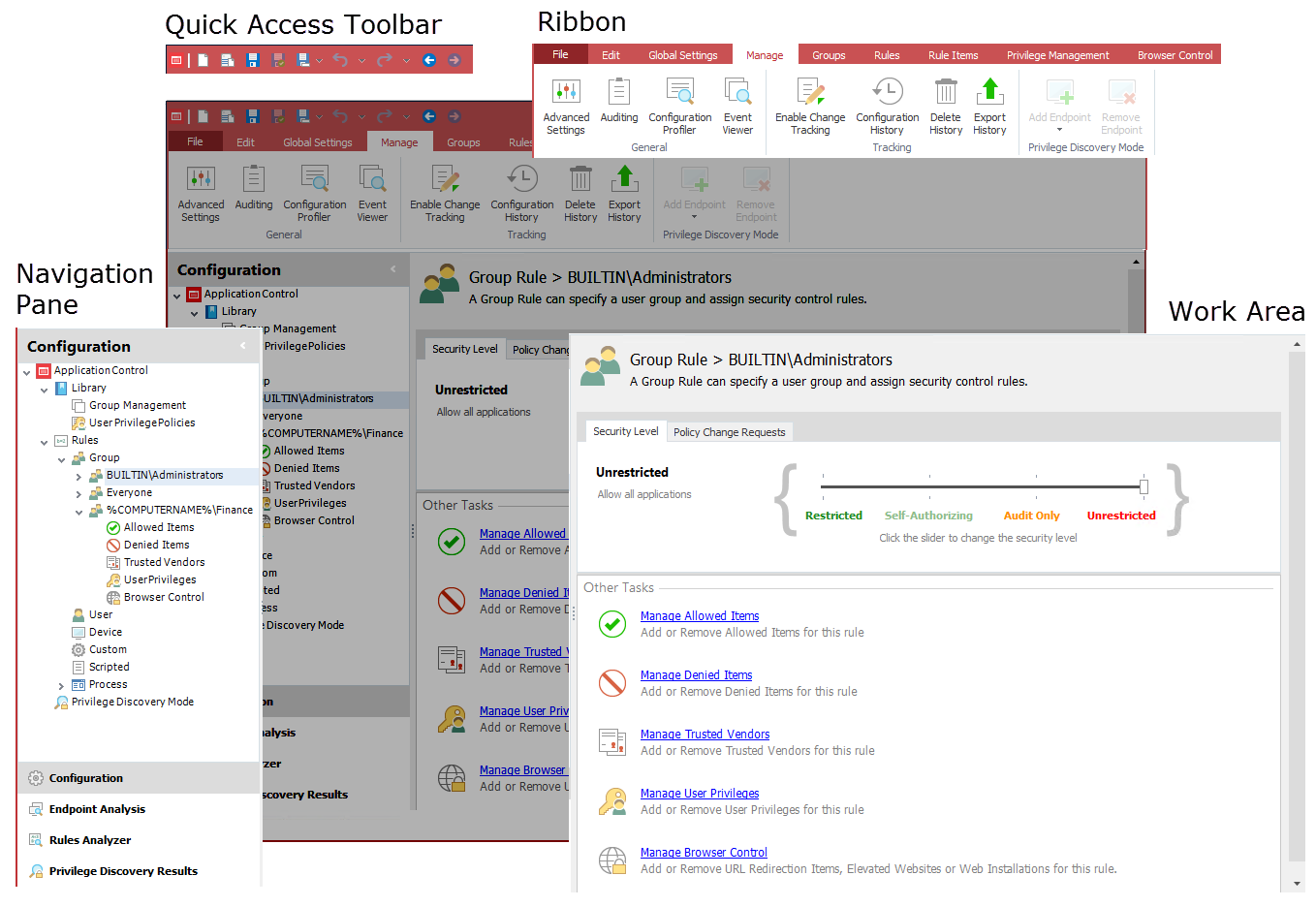Click Export History in the enlarged Ribbon callout
The image size is (1316, 907).
coord(989,107)
